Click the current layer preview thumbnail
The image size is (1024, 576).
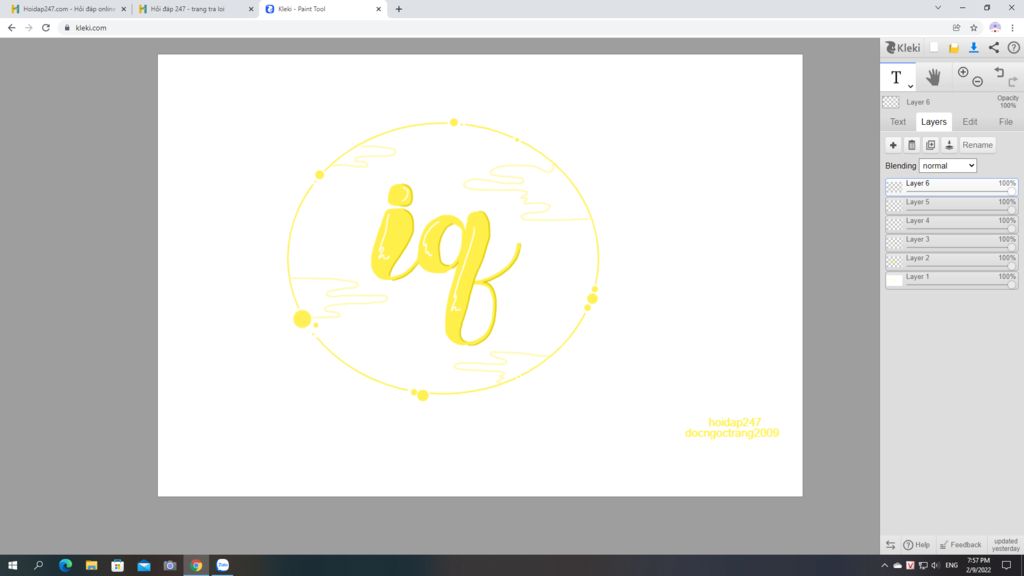pos(891,102)
